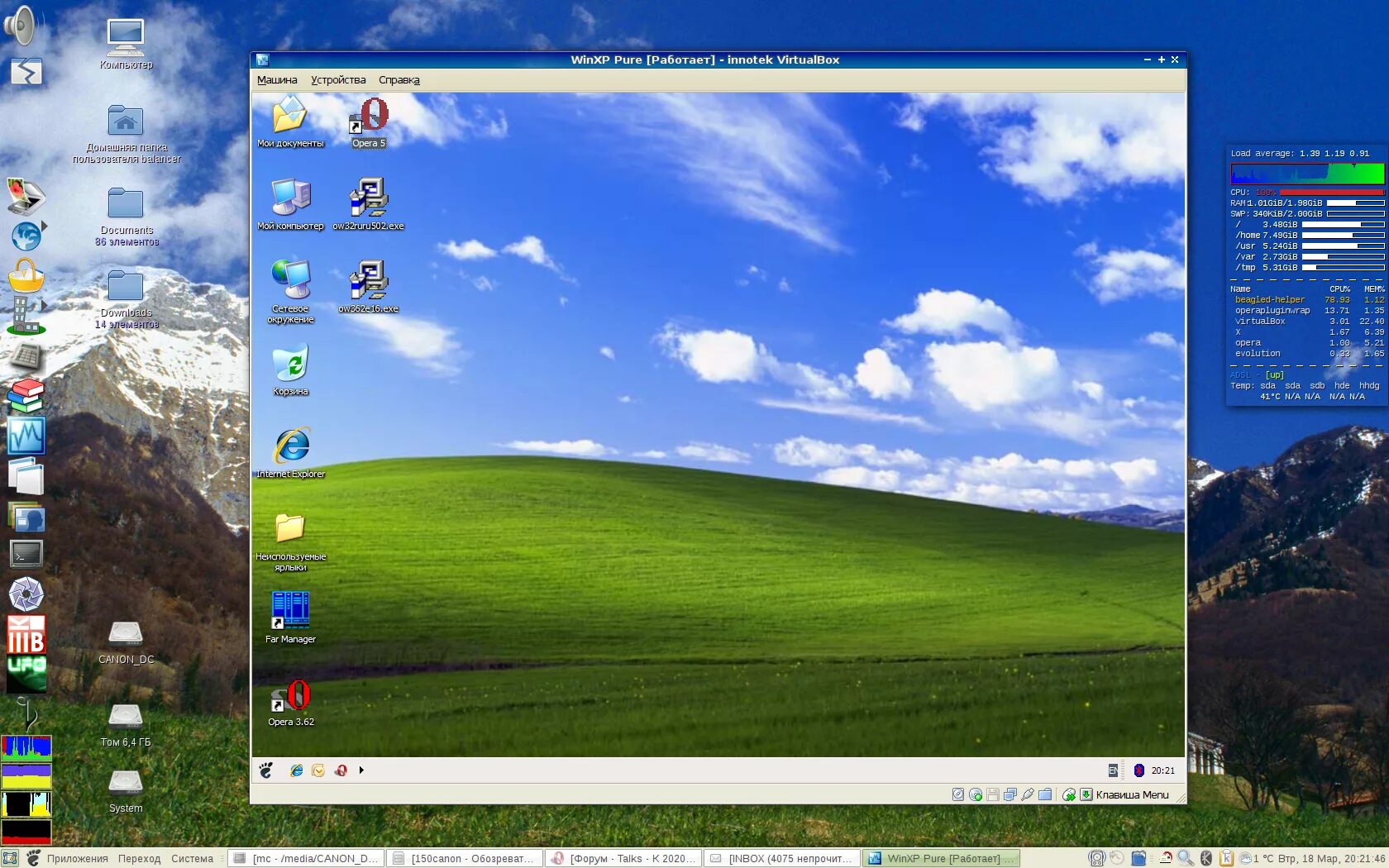Open the CANON_DC drive icon
This screenshot has width=1389, height=868.
coord(126,642)
